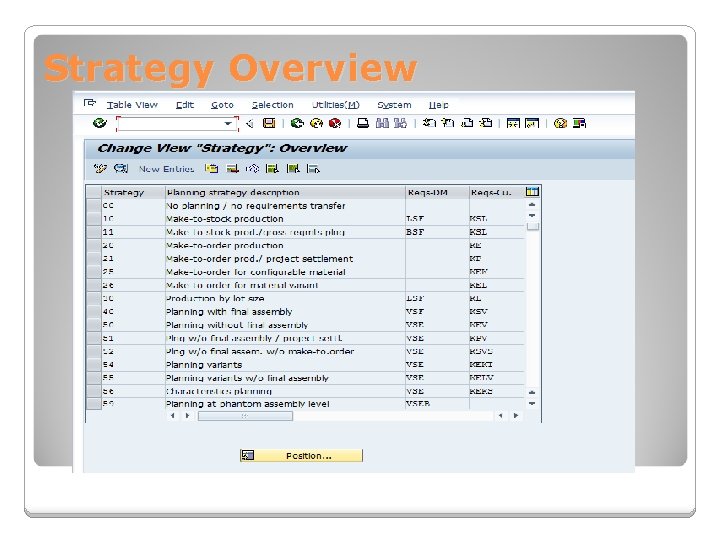Click the Previous Page icon
This screenshot has width=720, height=540.
click(448, 123)
